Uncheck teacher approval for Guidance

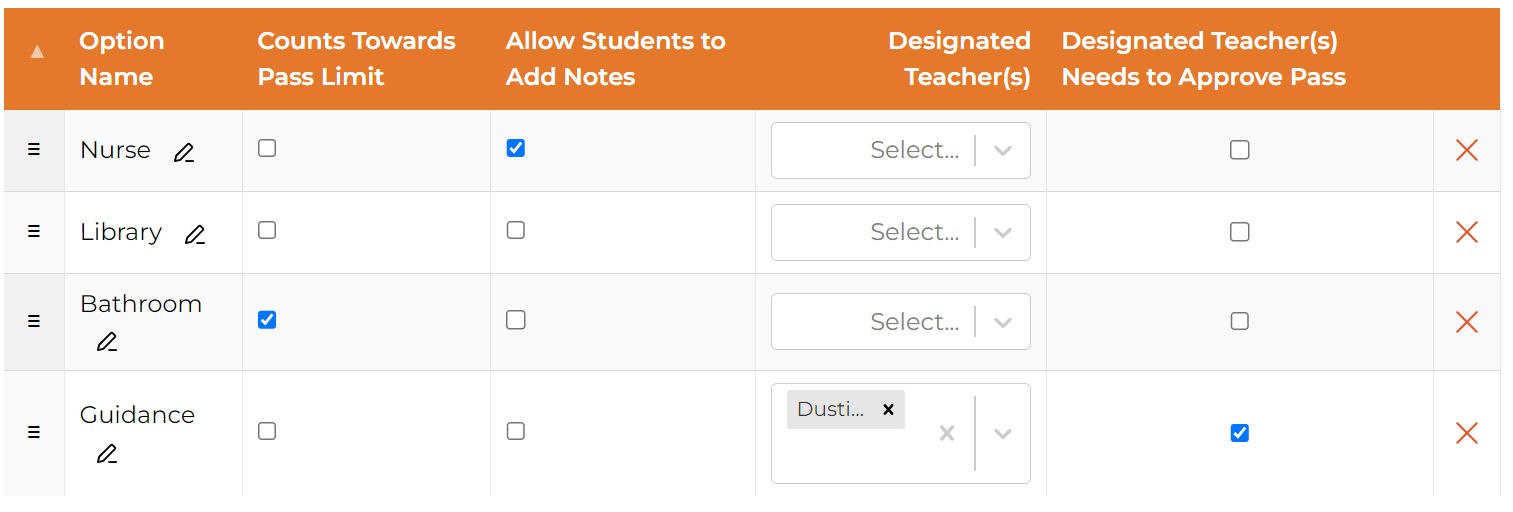(1239, 433)
